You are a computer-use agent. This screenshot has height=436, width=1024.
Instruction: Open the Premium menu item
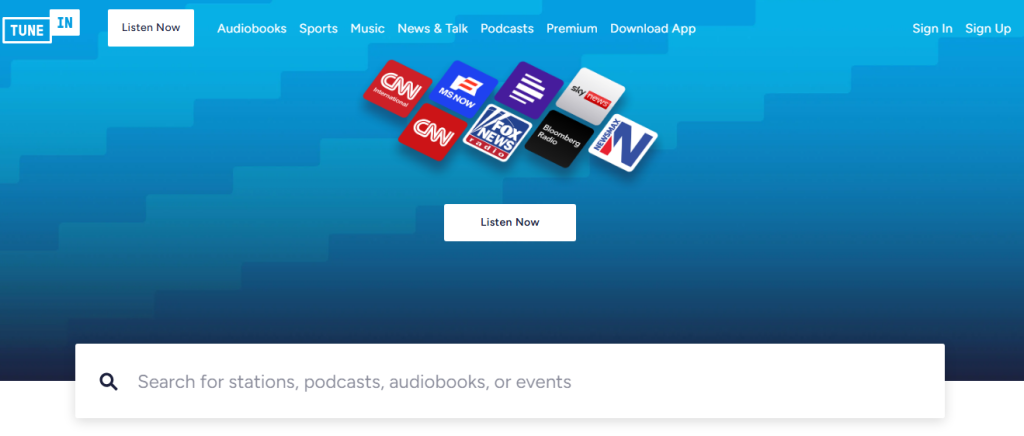[x=572, y=29]
